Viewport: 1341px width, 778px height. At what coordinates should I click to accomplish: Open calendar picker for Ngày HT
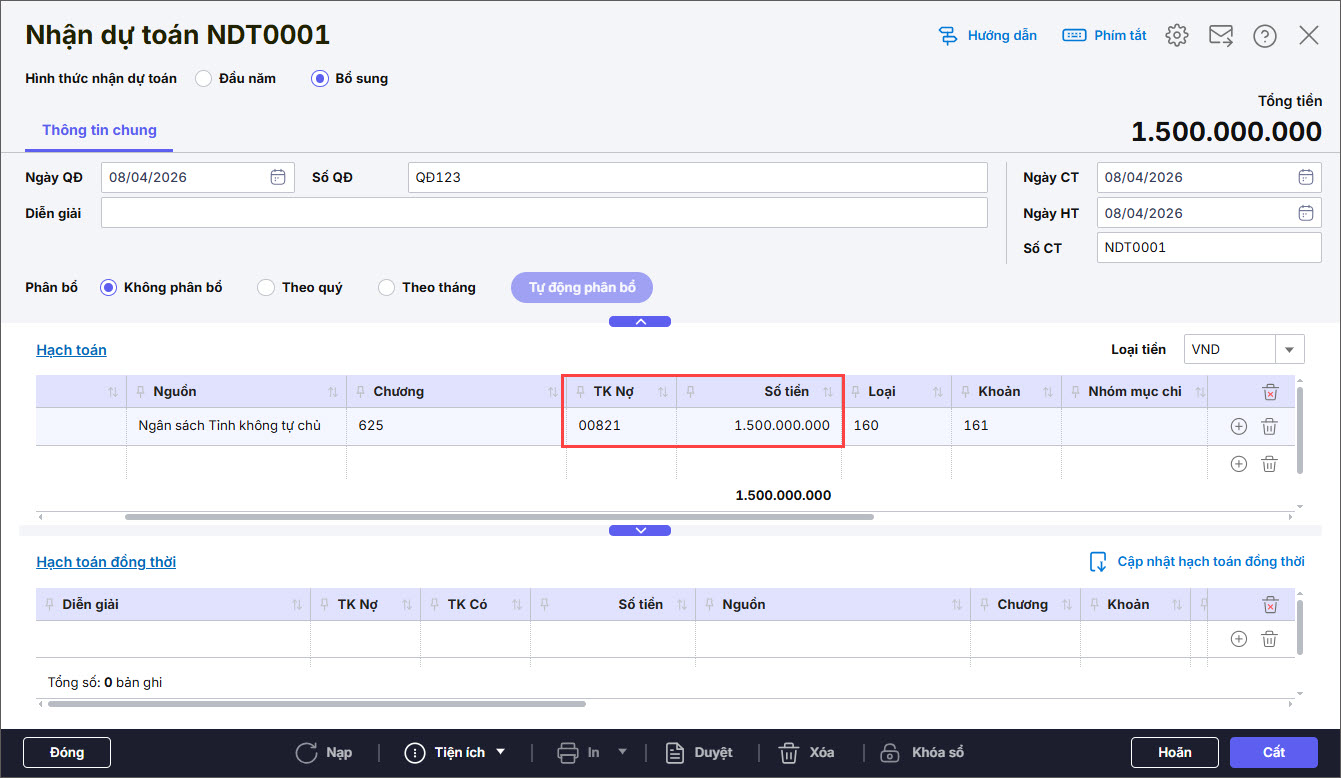point(1305,213)
